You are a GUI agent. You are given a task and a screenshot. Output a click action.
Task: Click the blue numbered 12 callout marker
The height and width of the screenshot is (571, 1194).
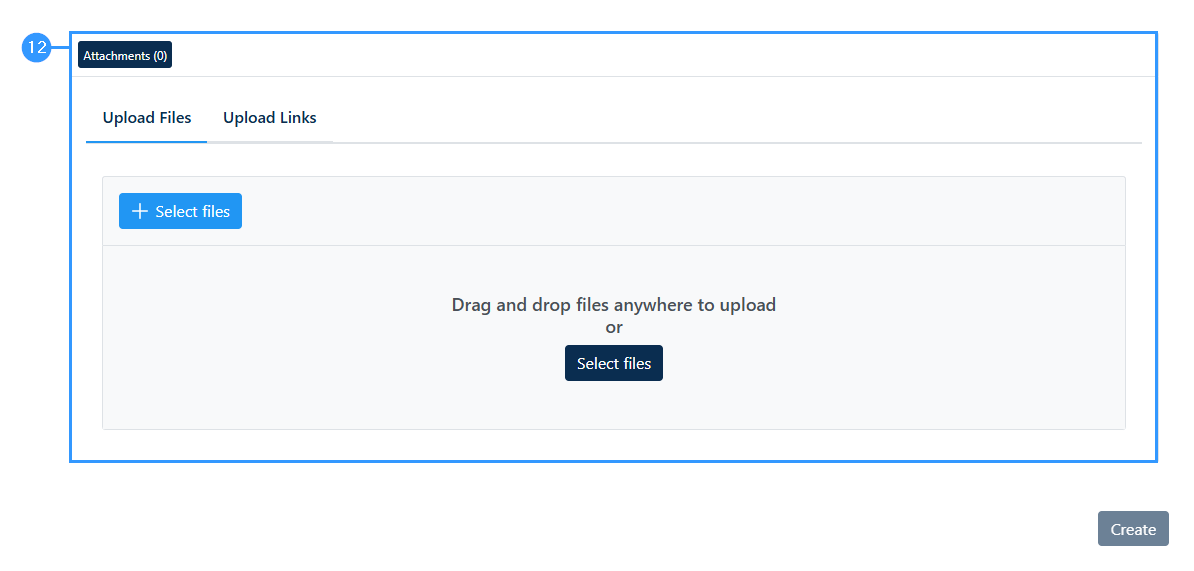pyautogui.click(x=37, y=49)
